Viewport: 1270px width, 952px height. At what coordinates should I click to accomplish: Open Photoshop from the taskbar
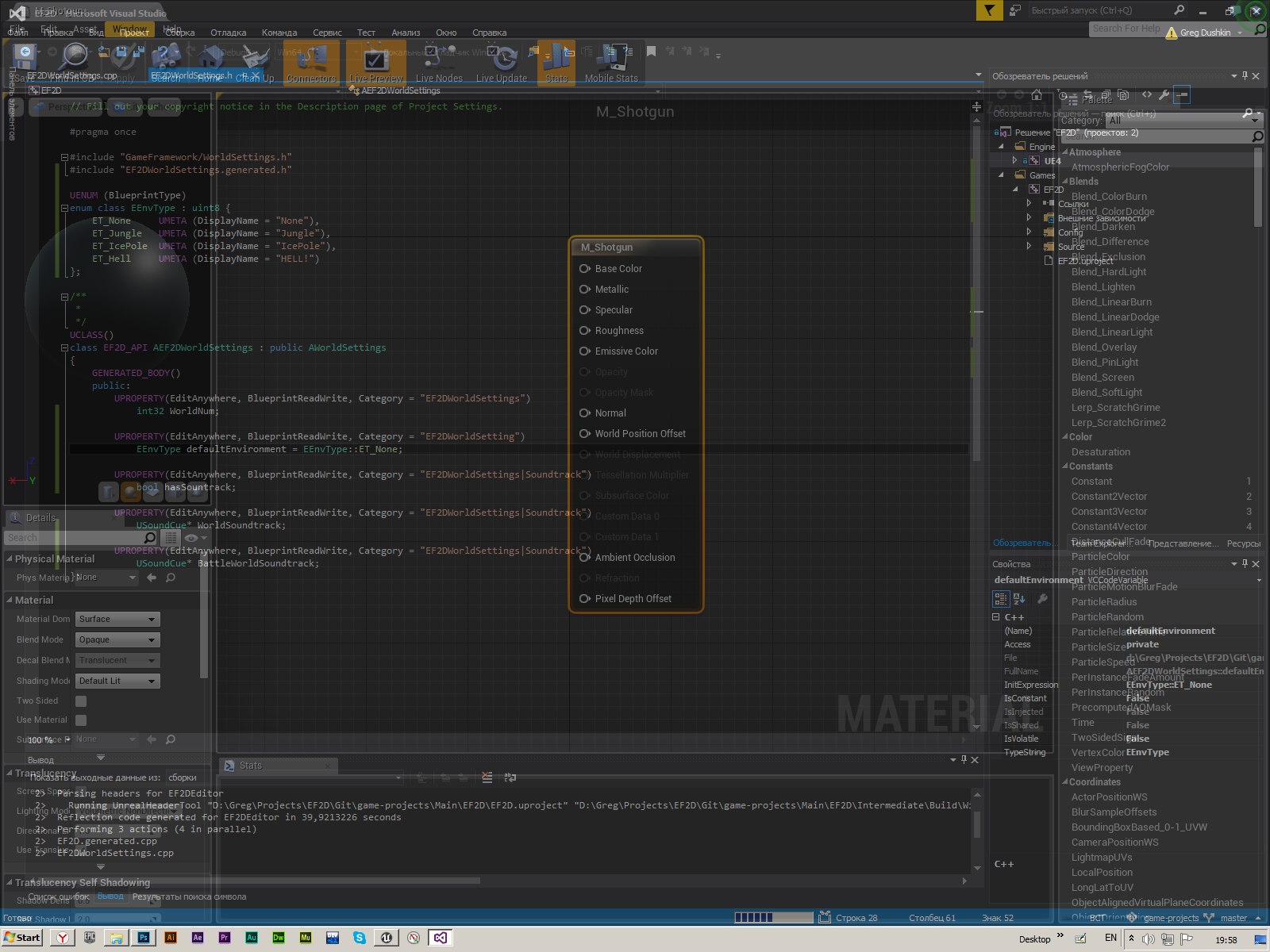(x=144, y=938)
